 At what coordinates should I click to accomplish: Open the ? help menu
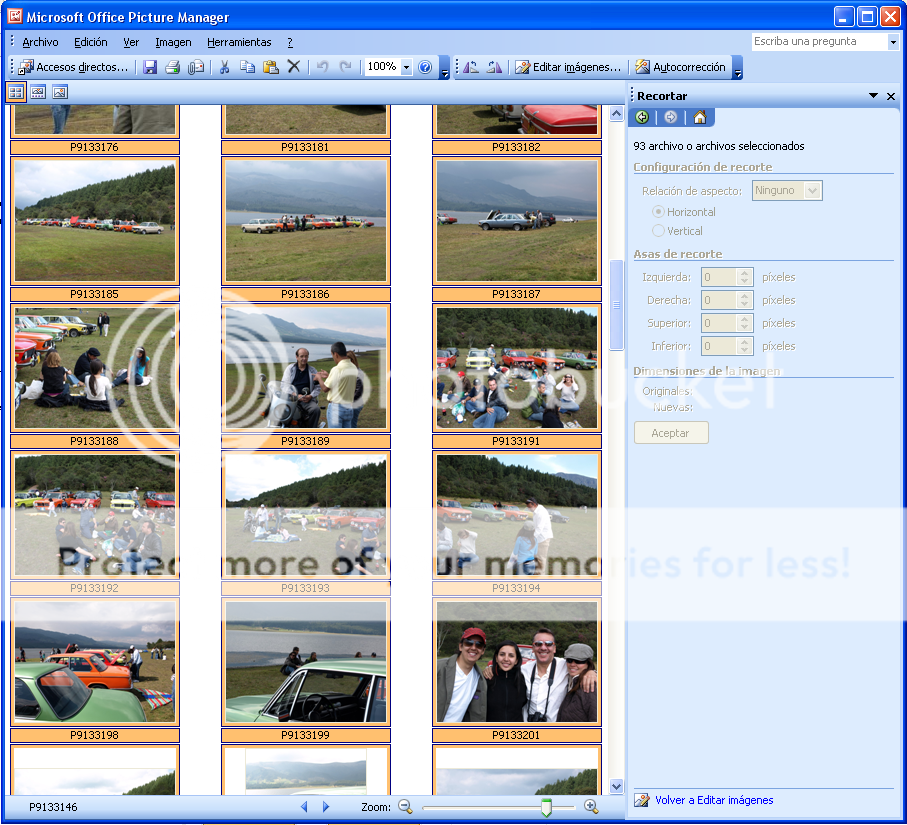tap(290, 42)
